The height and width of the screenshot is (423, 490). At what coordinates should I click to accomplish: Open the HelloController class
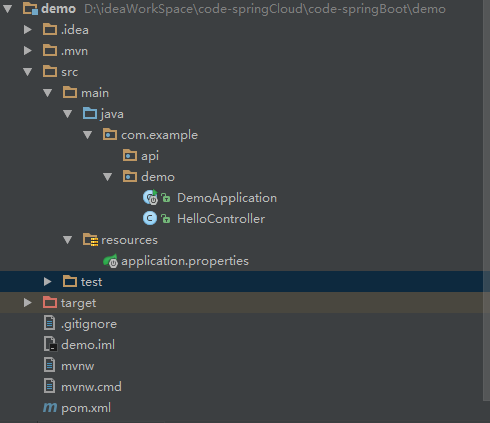(221, 219)
